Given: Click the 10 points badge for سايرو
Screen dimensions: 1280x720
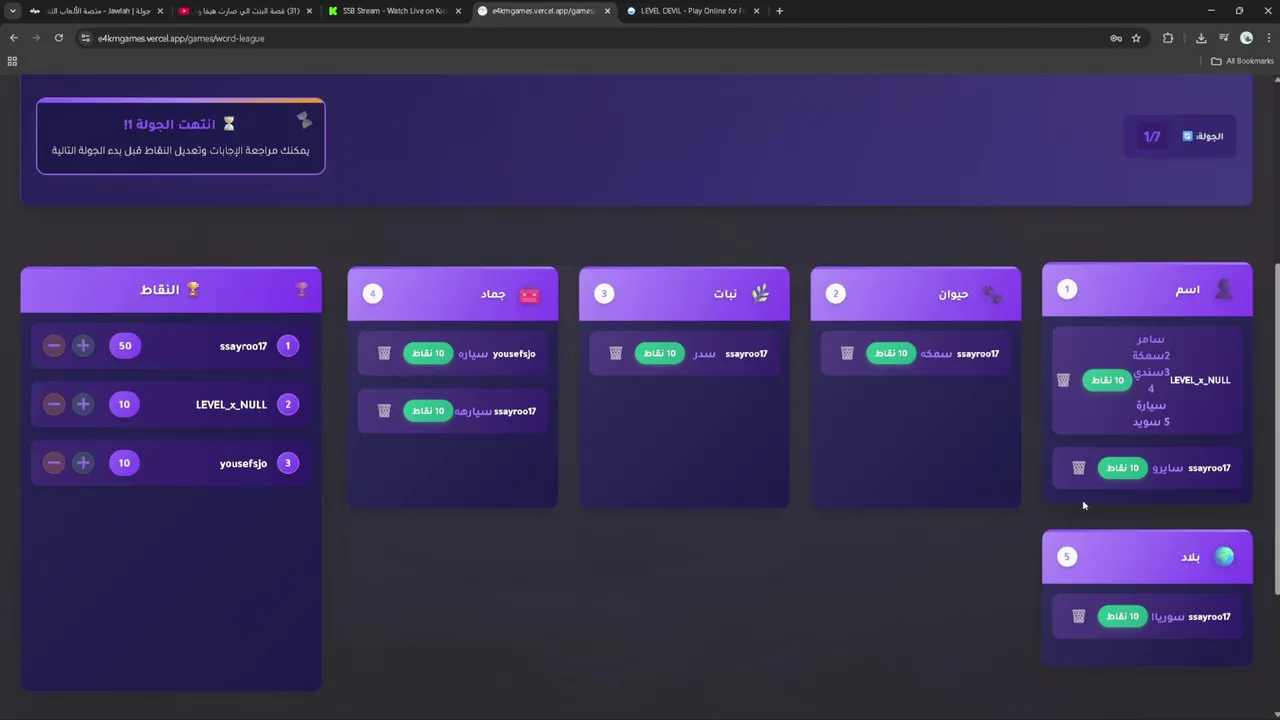Looking at the screenshot, I should [x=1123, y=468].
